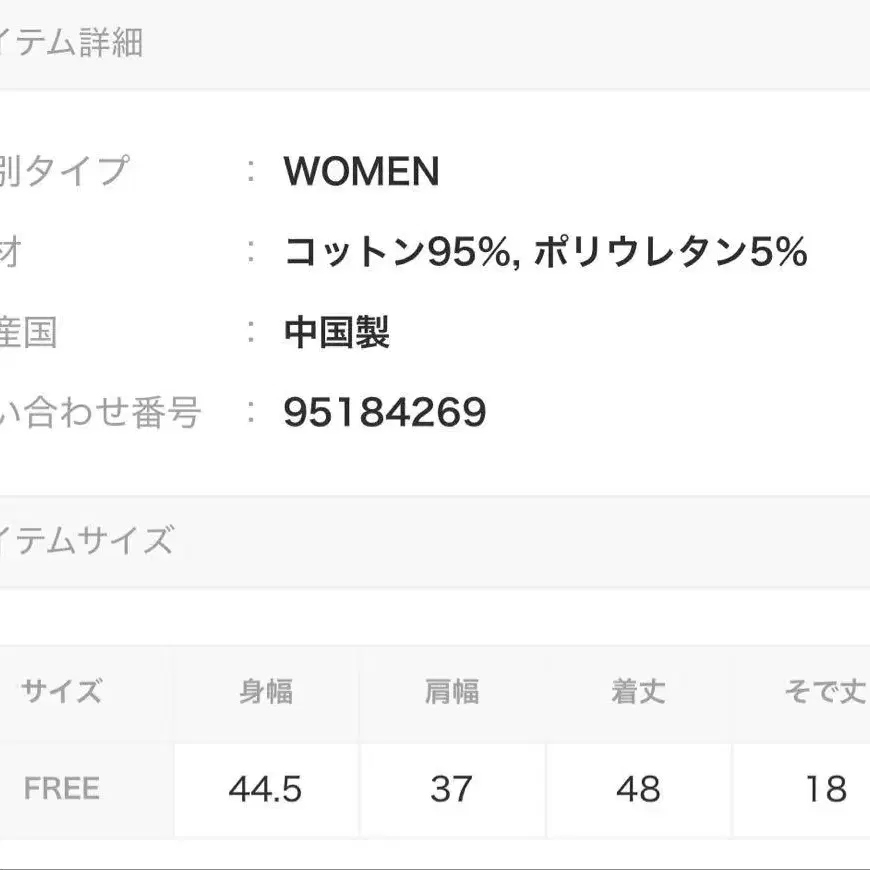Viewport: 870px width, 870px height.
Task: Click the 着丈 column header
Action: pos(638,691)
